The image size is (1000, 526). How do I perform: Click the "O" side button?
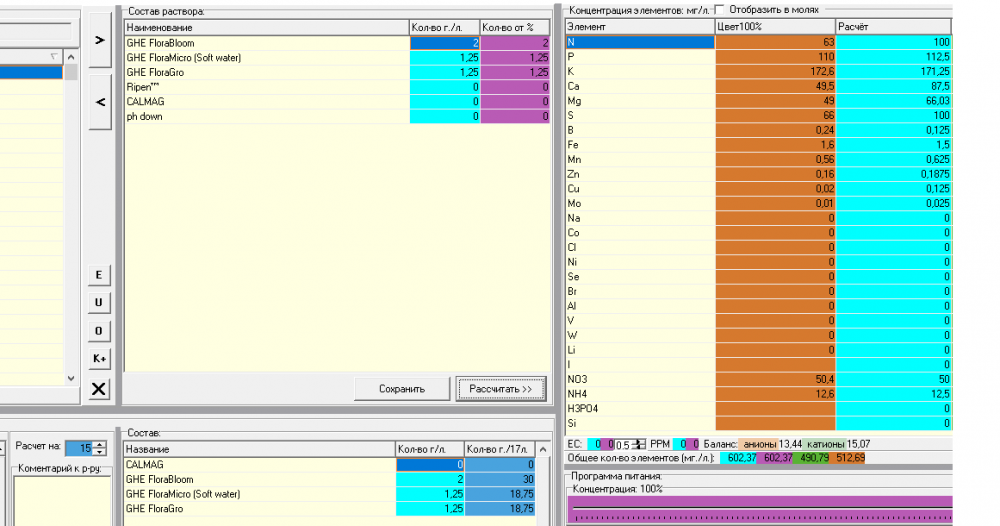[x=99, y=331]
